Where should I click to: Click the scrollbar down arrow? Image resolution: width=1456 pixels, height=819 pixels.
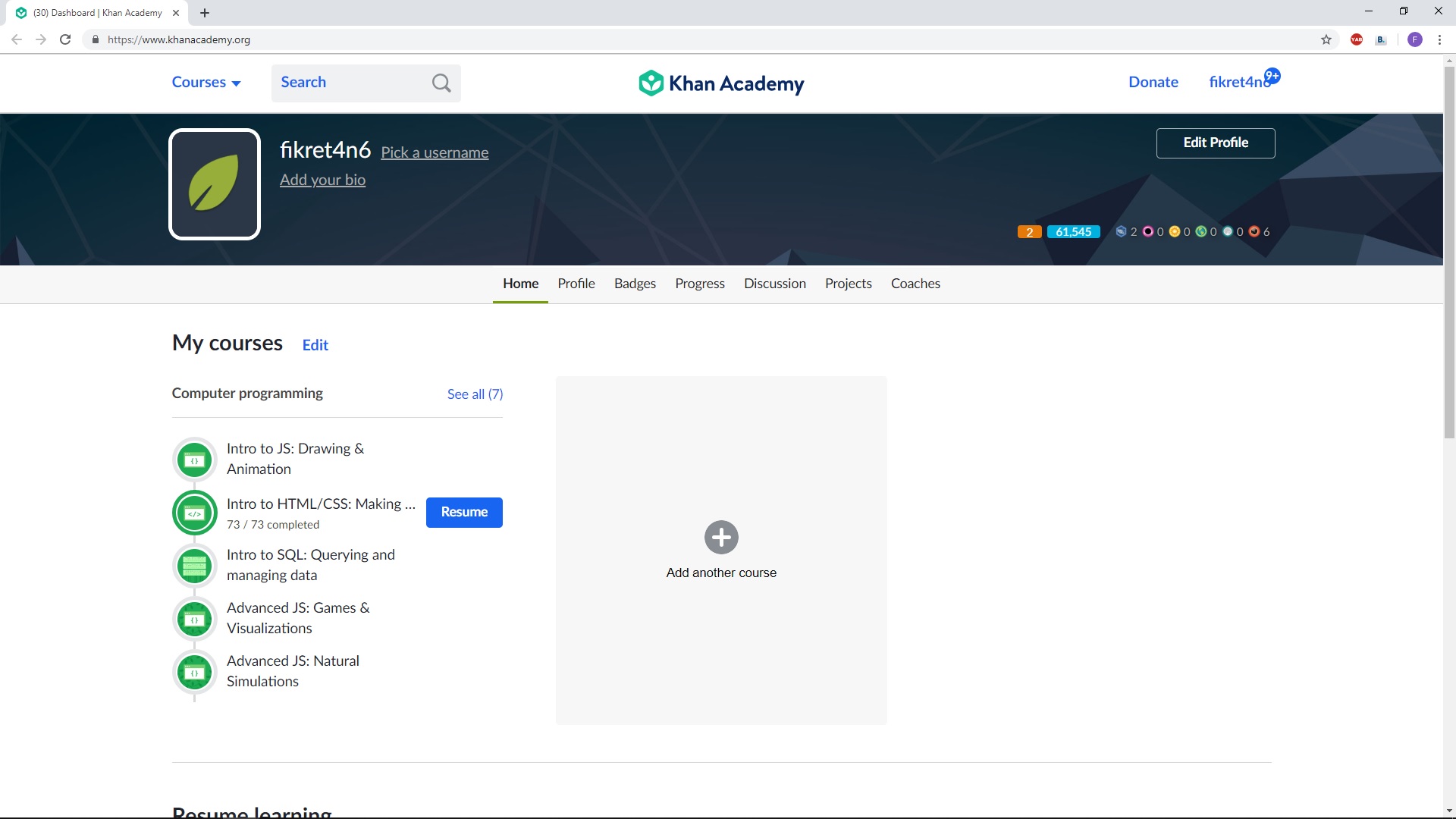point(1449,811)
